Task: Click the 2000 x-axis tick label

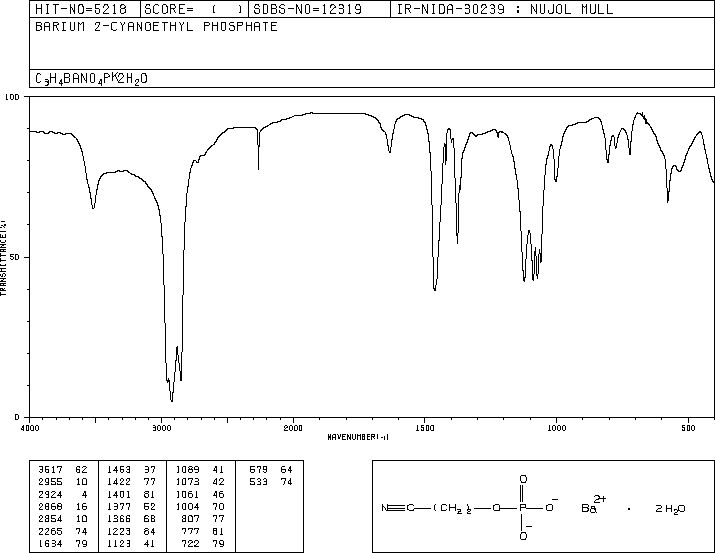Action: [x=293, y=428]
